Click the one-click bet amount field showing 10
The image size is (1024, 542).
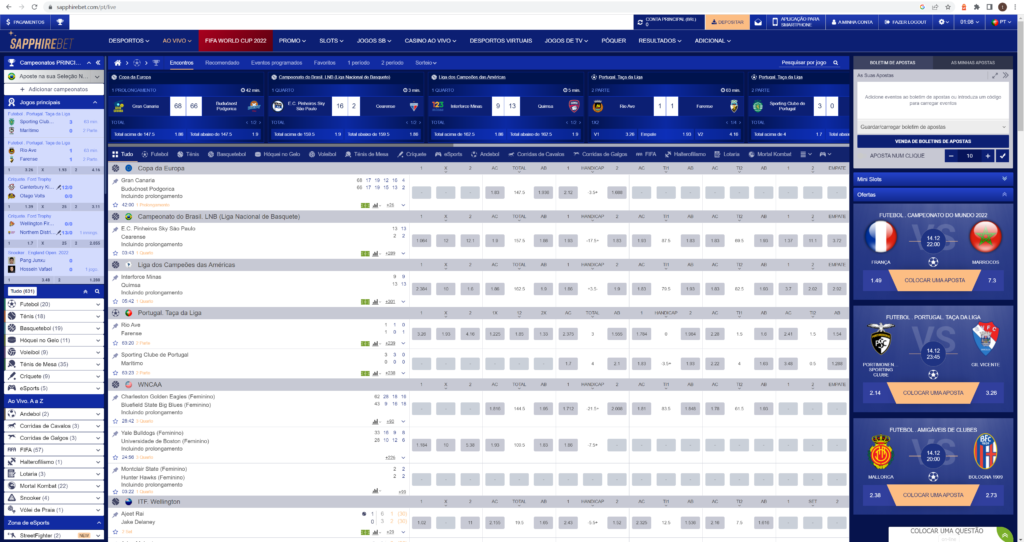(x=969, y=156)
